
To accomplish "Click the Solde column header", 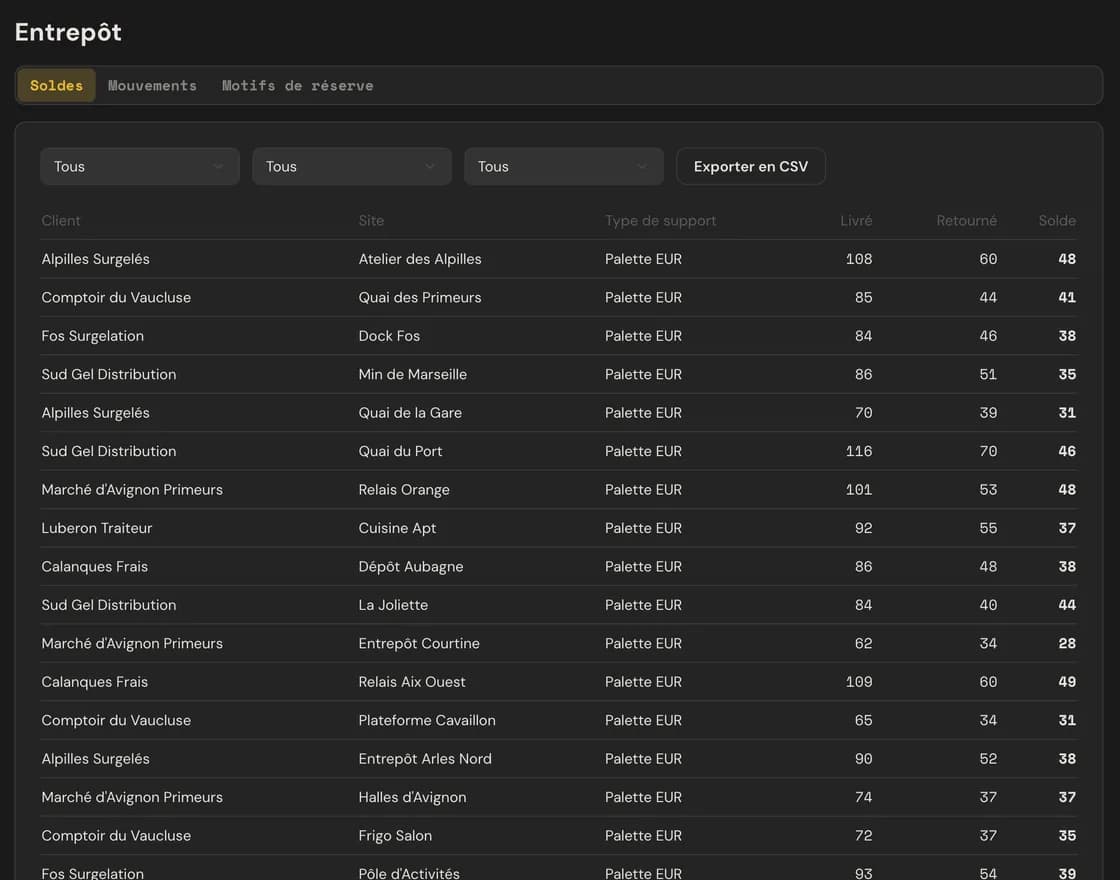I will pyautogui.click(x=1057, y=221).
